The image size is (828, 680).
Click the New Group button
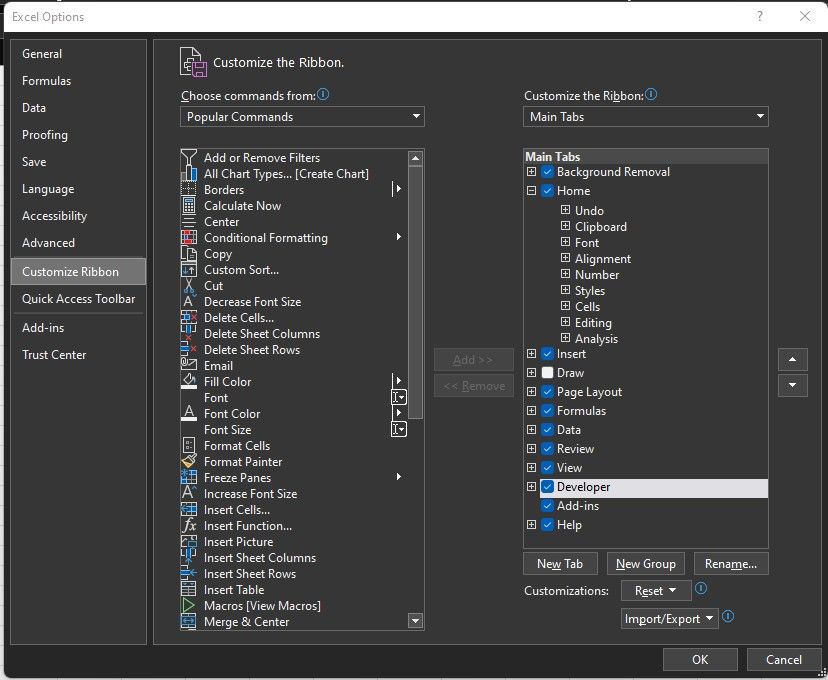pyautogui.click(x=645, y=564)
